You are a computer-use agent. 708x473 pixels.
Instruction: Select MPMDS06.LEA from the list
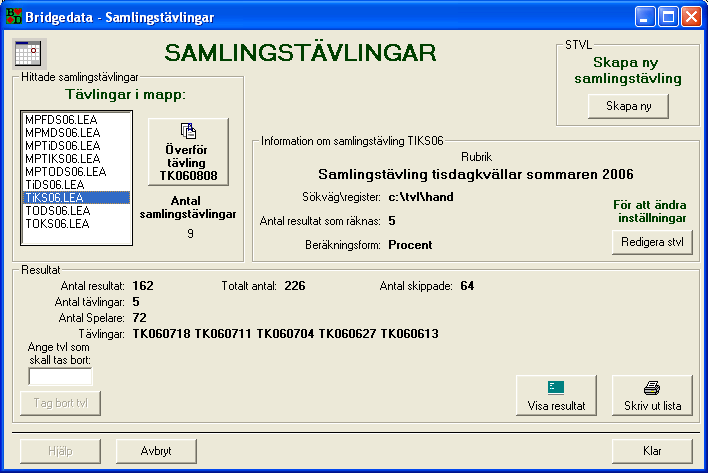61,132
